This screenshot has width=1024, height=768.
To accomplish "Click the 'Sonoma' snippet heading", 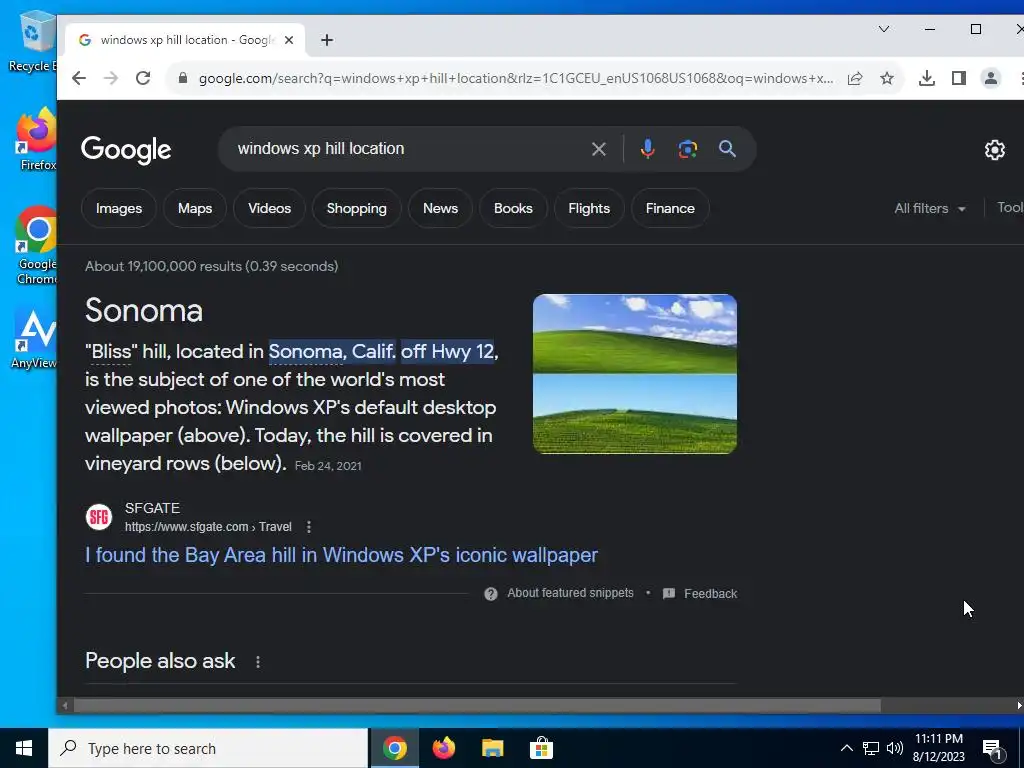I will coord(144,310).
